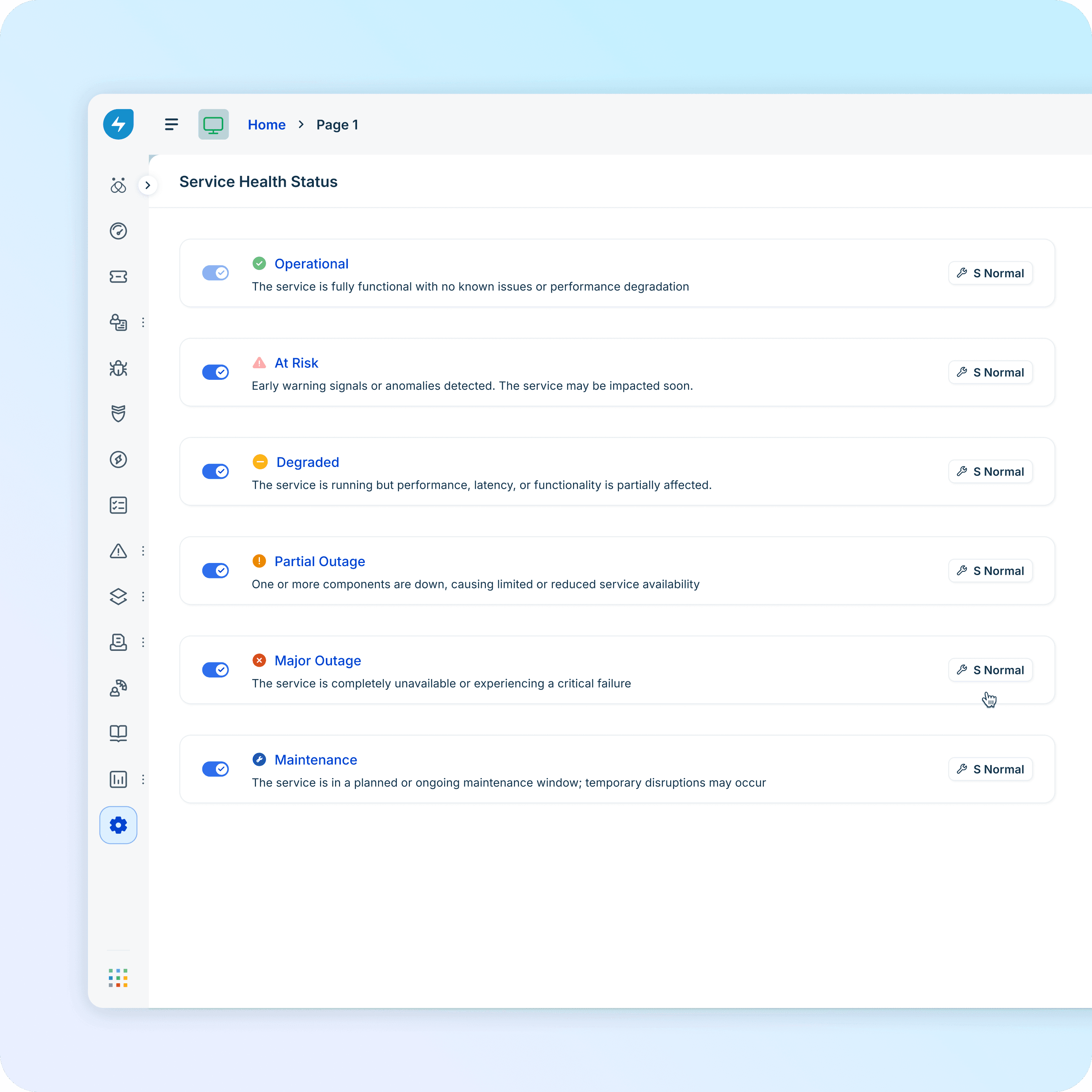The width and height of the screenshot is (1092, 1092).
Task: Click the Service Health Status heading
Action: [258, 182]
